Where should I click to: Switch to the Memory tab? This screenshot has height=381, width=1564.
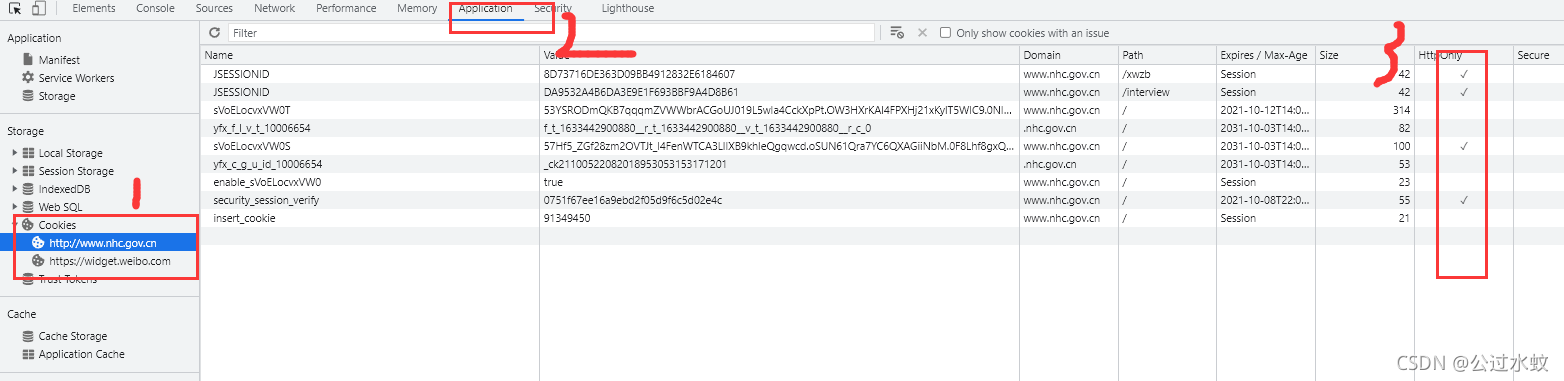417,8
